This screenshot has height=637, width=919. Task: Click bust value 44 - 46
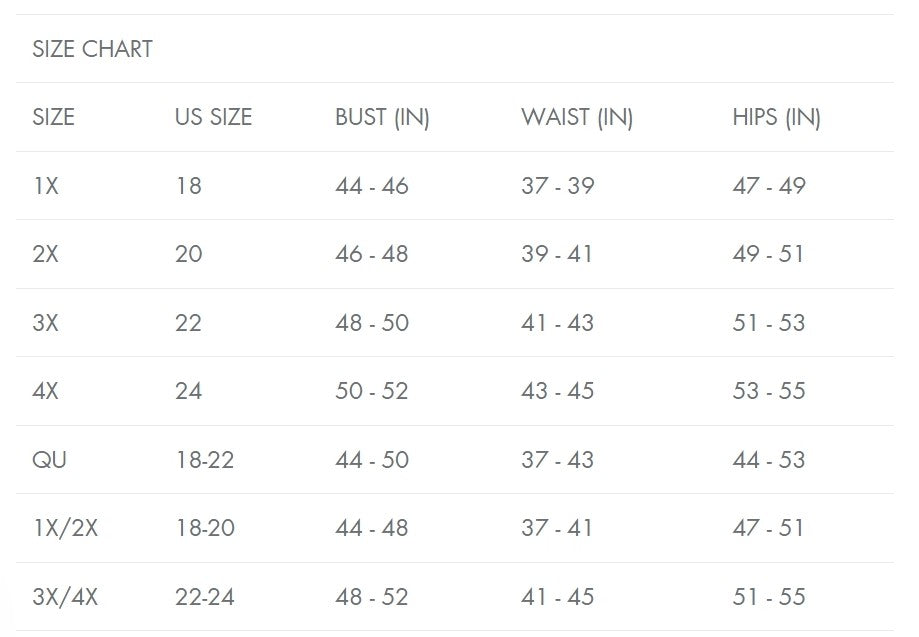(x=371, y=186)
